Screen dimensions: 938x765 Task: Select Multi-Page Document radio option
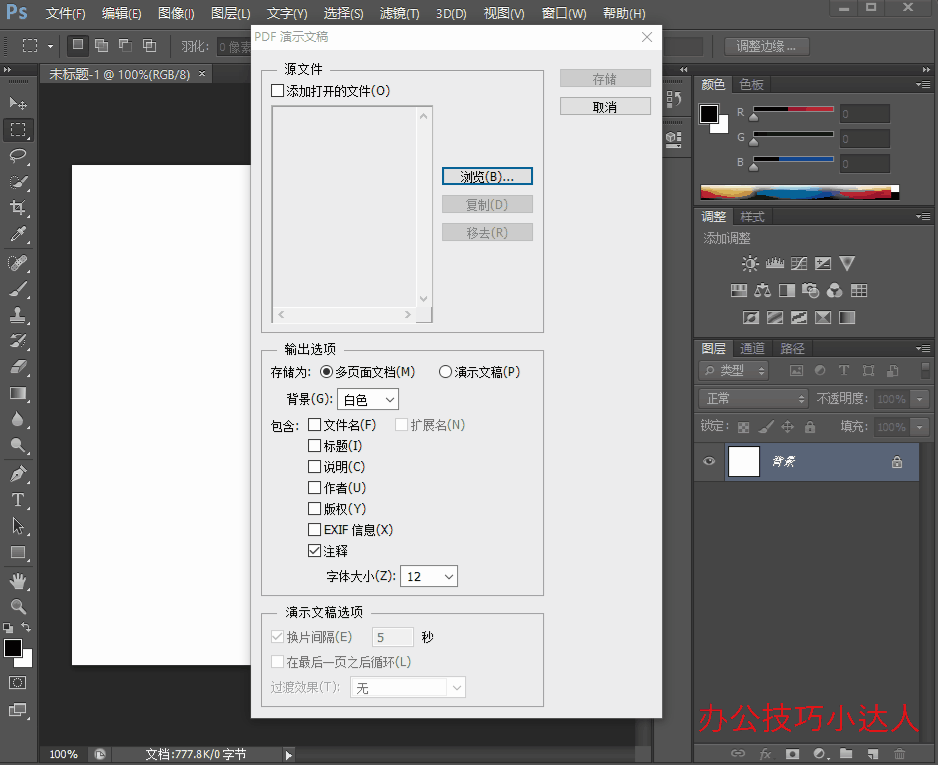point(326,372)
